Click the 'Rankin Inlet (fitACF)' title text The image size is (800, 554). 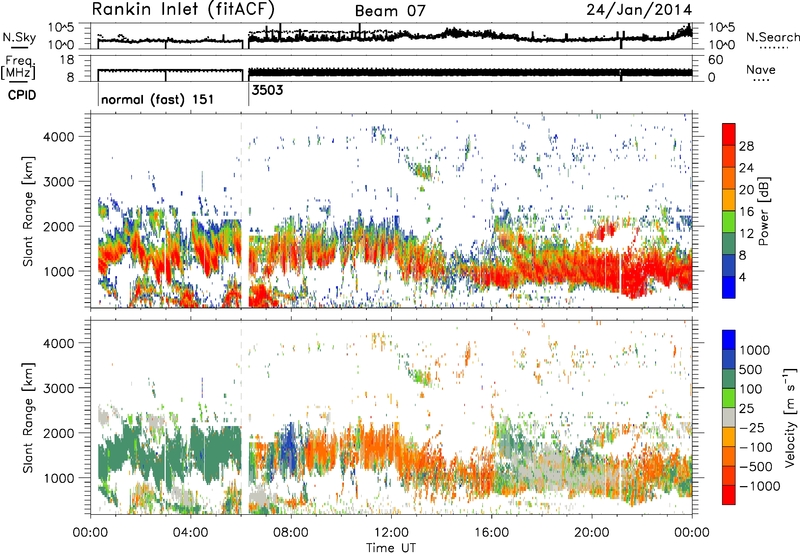183,9
